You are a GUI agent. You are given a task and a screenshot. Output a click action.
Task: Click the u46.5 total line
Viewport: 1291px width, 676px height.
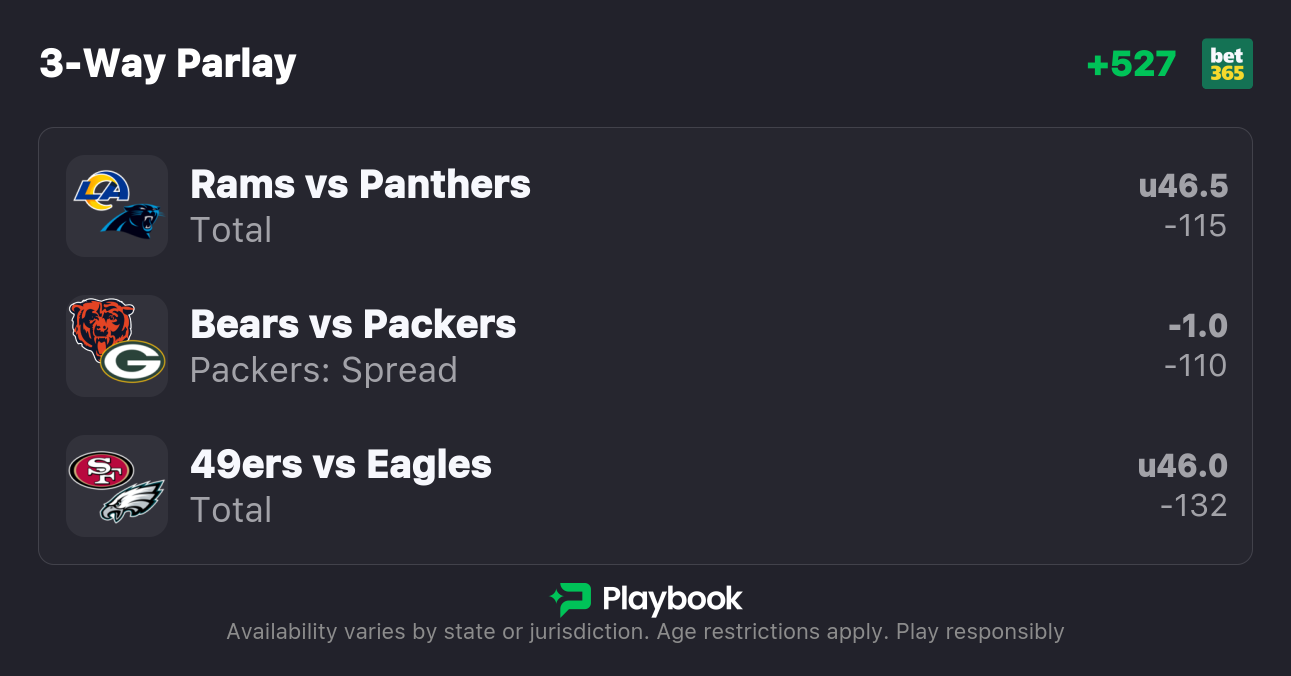click(1183, 186)
